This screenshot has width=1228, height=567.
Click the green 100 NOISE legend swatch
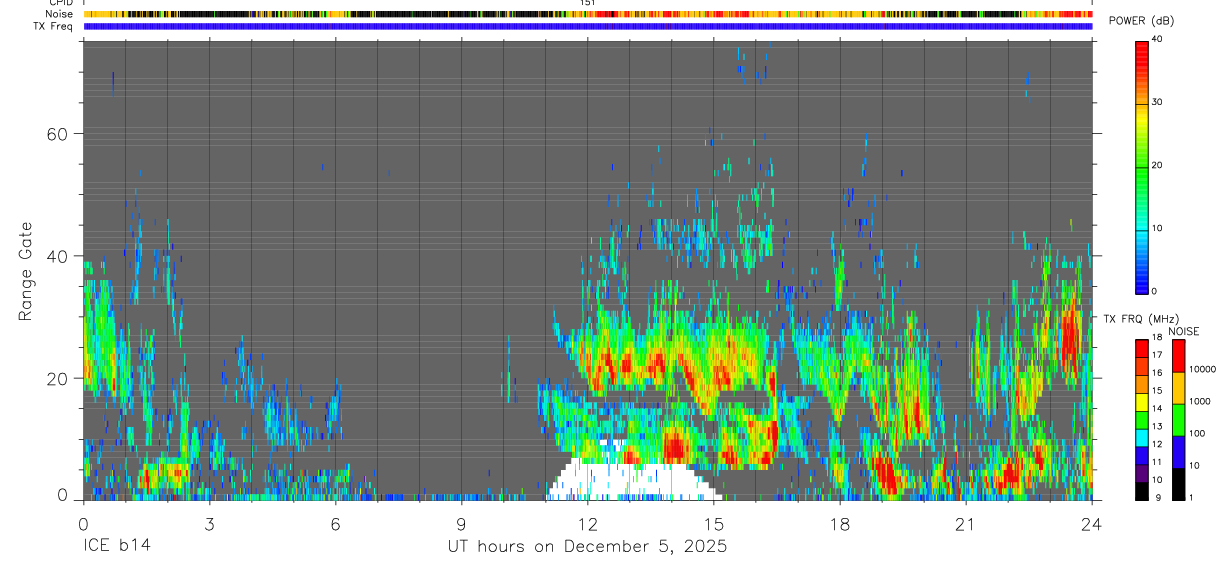[1178, 420]
